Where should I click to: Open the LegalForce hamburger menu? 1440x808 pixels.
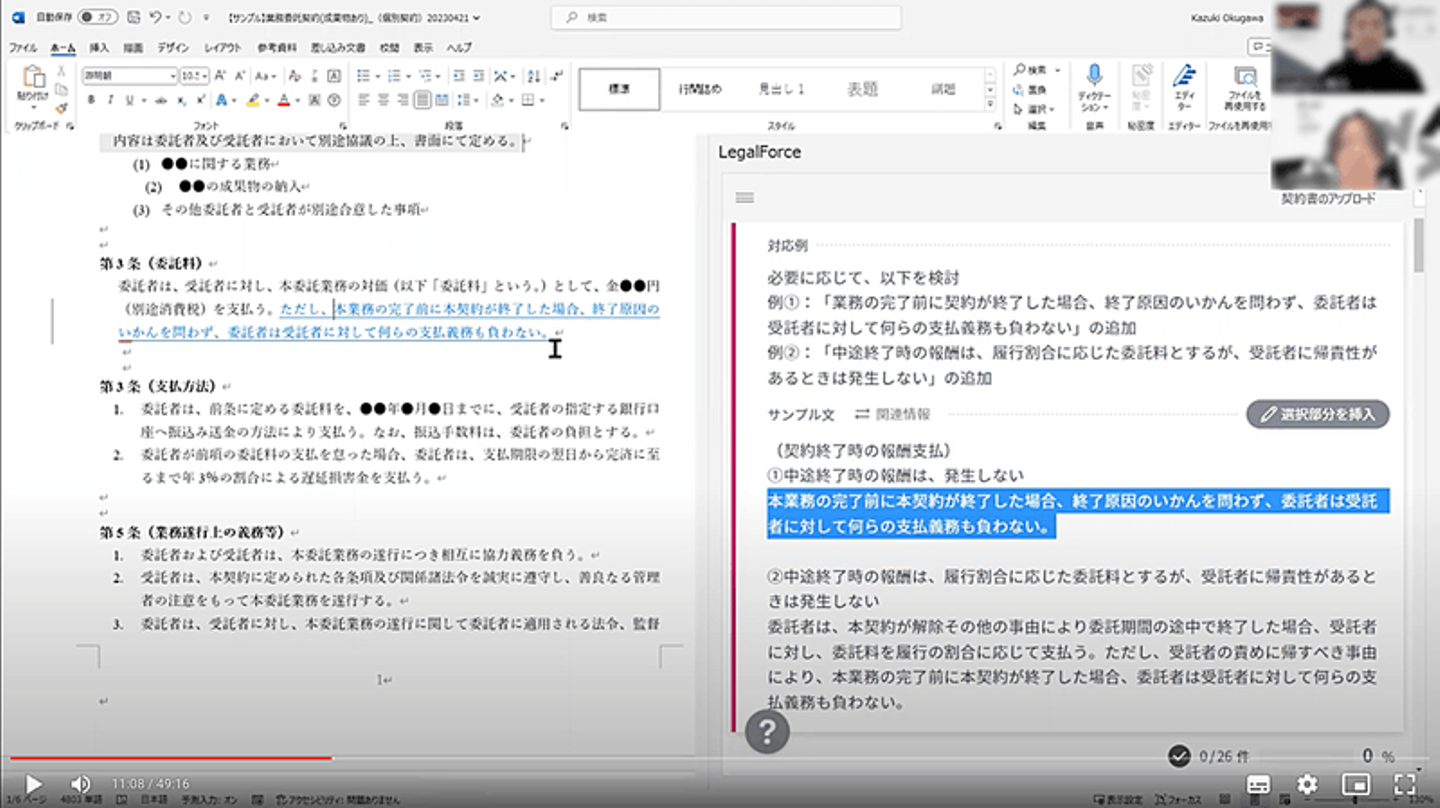coord(744,198)
